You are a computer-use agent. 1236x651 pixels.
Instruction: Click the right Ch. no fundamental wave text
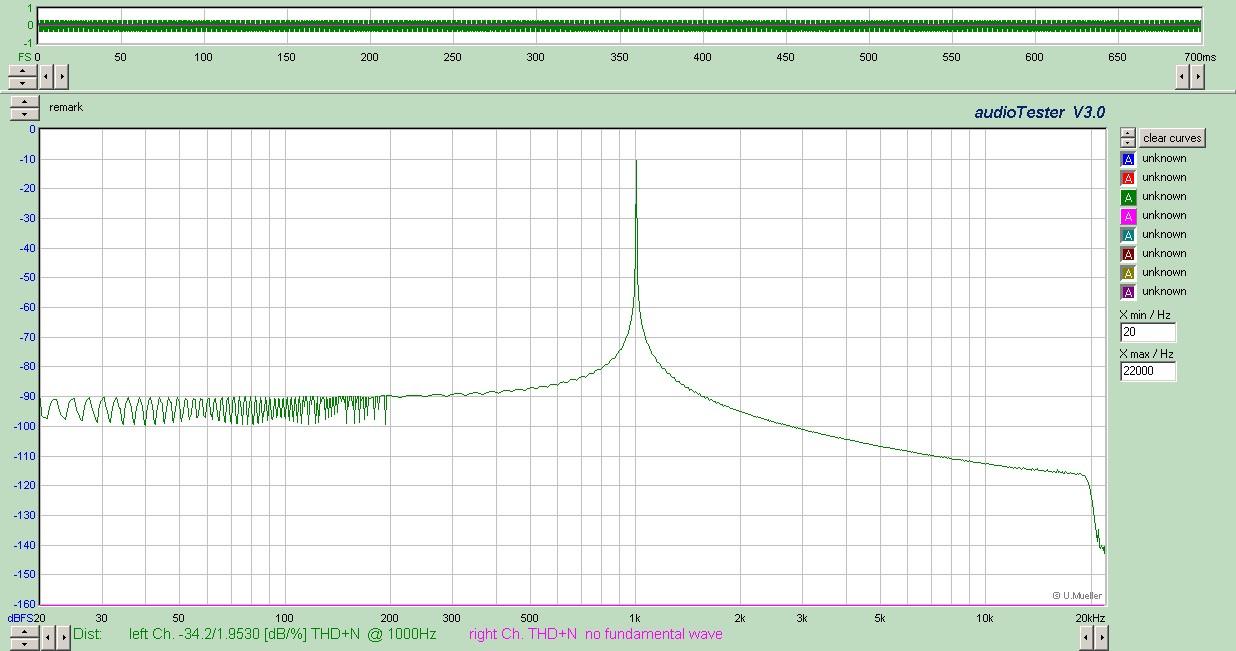point(595,634)
